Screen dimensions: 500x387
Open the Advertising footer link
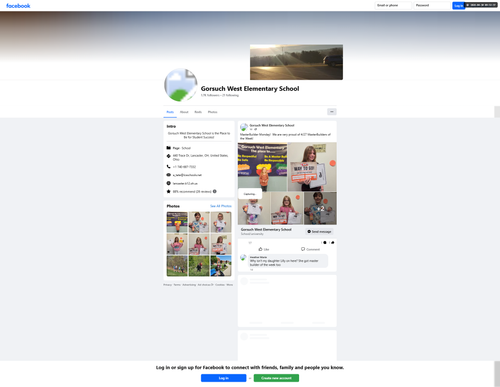coord(189,285)
